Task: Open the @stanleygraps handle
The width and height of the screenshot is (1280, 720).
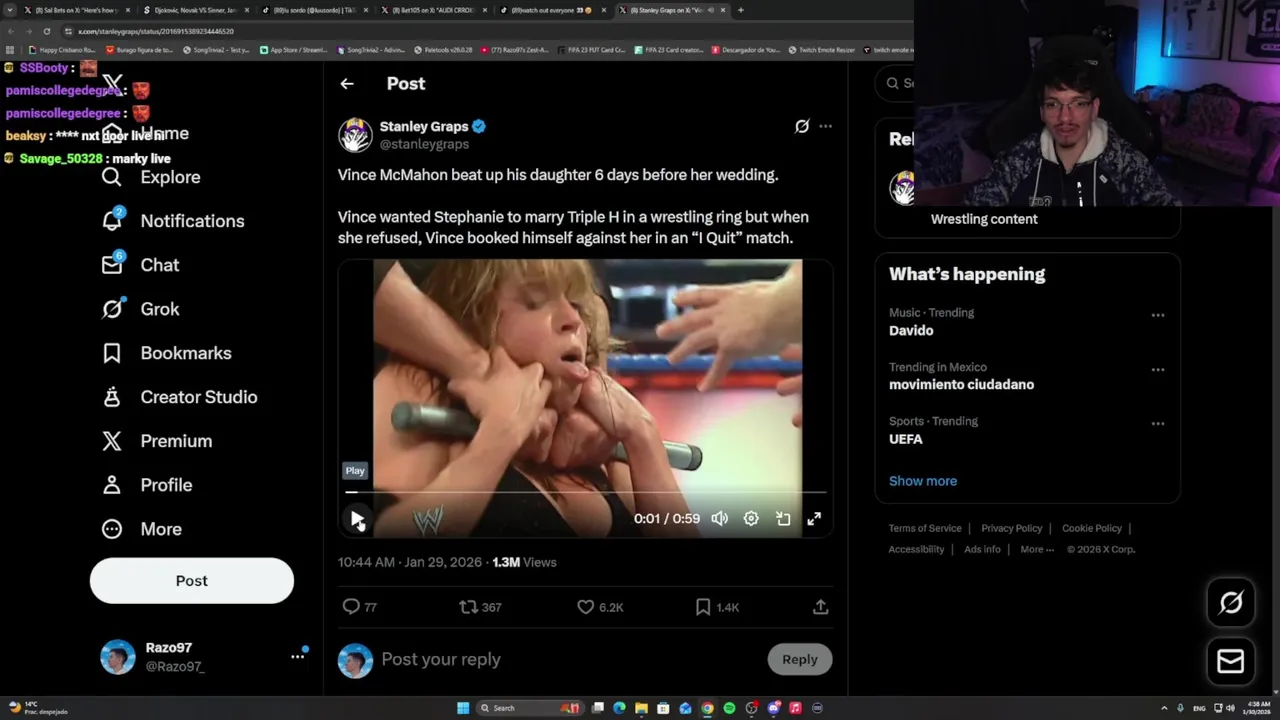Action: (424, 144)
